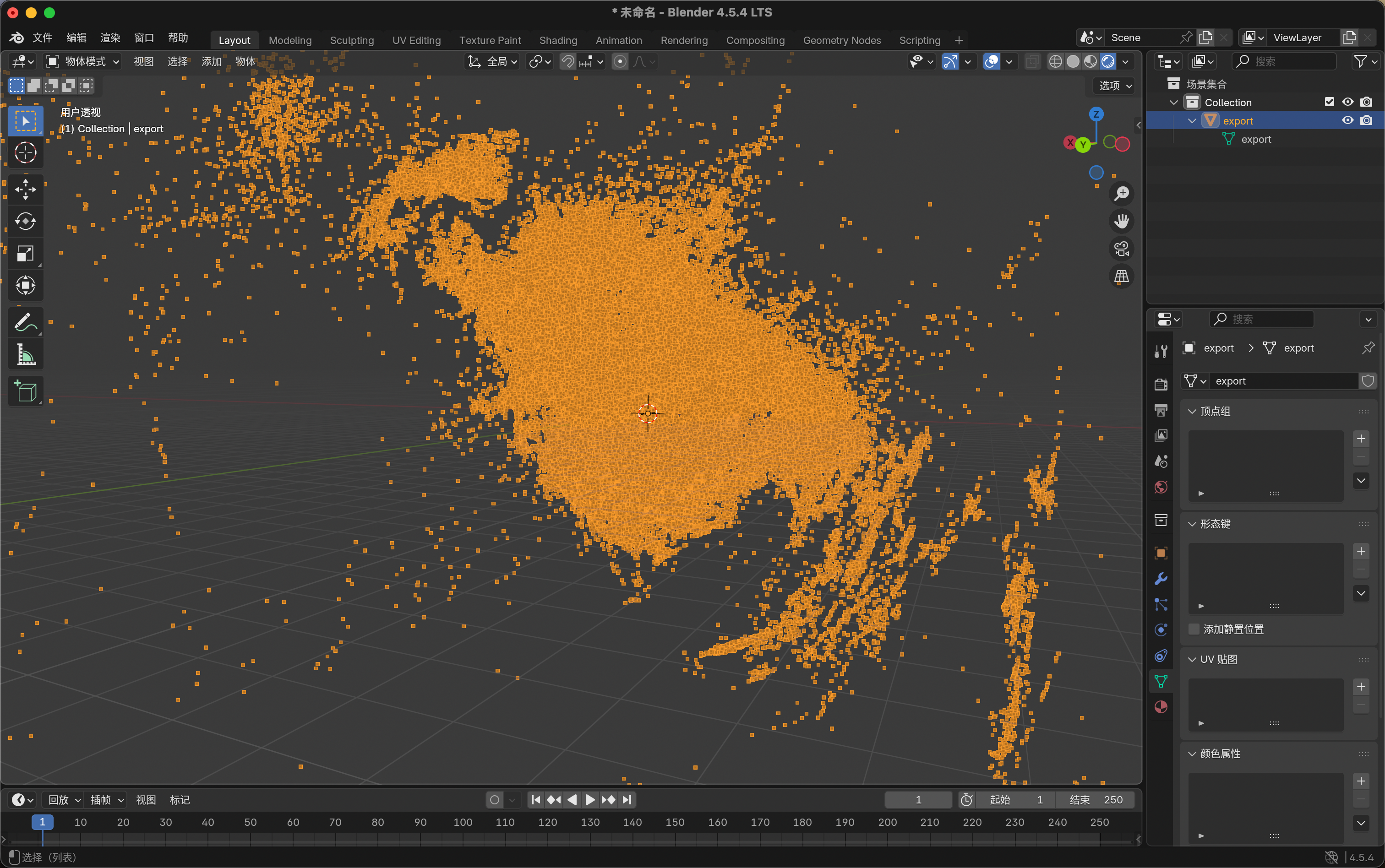Screen dimensions: 1385x868
Task: Open the Modifiers wrench tab in properties
Action: (x=1161, y=579)
